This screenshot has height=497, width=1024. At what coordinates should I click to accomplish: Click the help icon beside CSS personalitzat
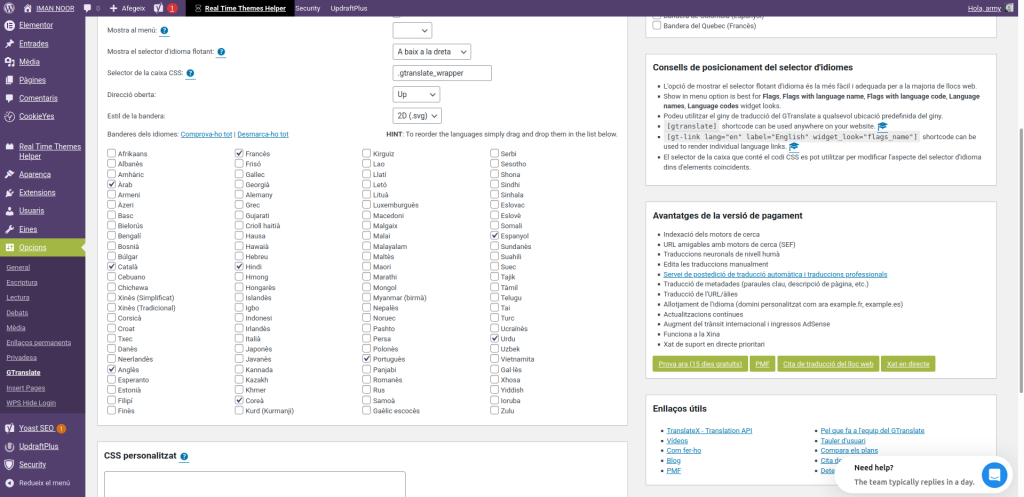click(184, 456)
